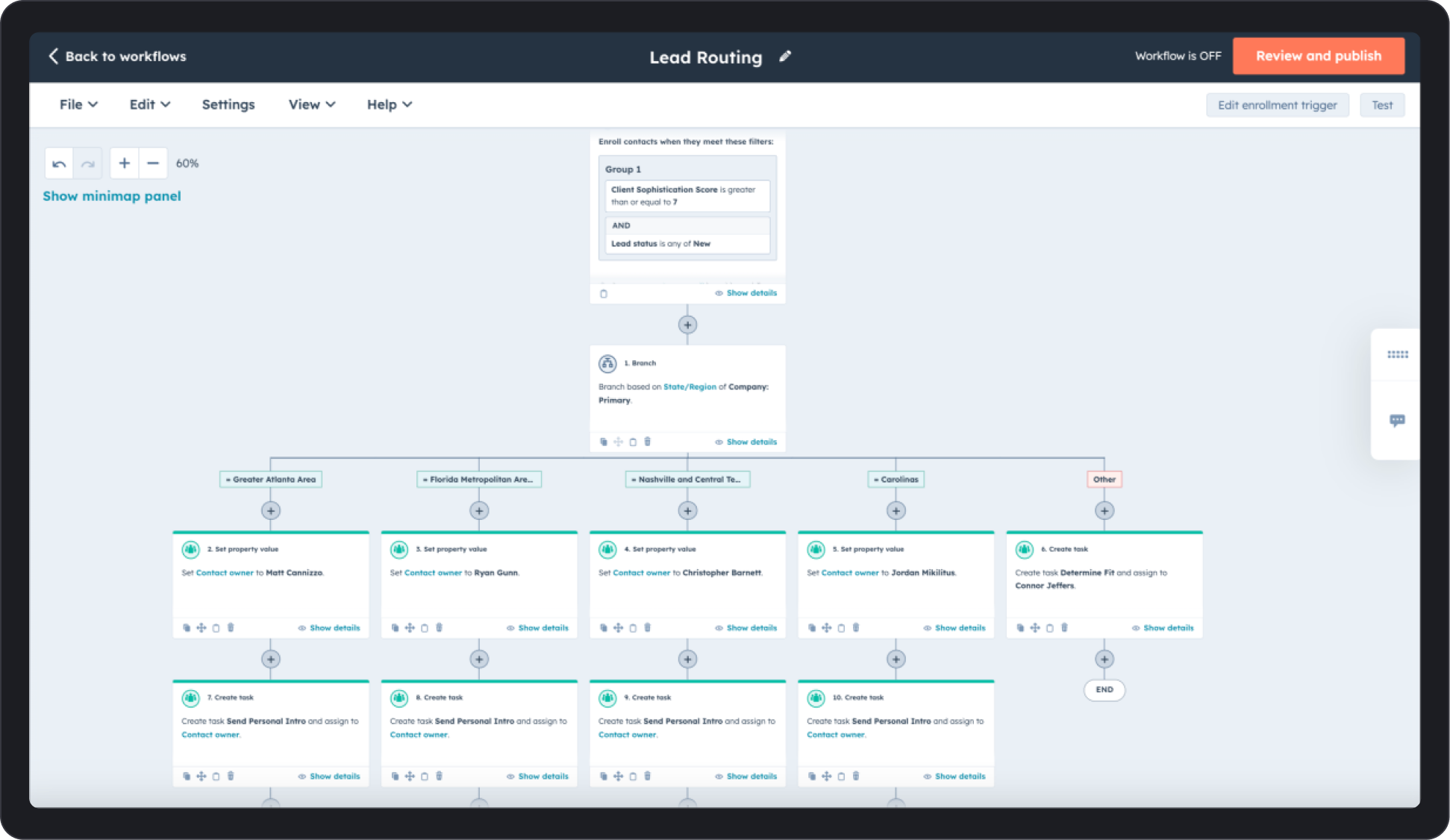Open Show minimap panel

[112, 195]
